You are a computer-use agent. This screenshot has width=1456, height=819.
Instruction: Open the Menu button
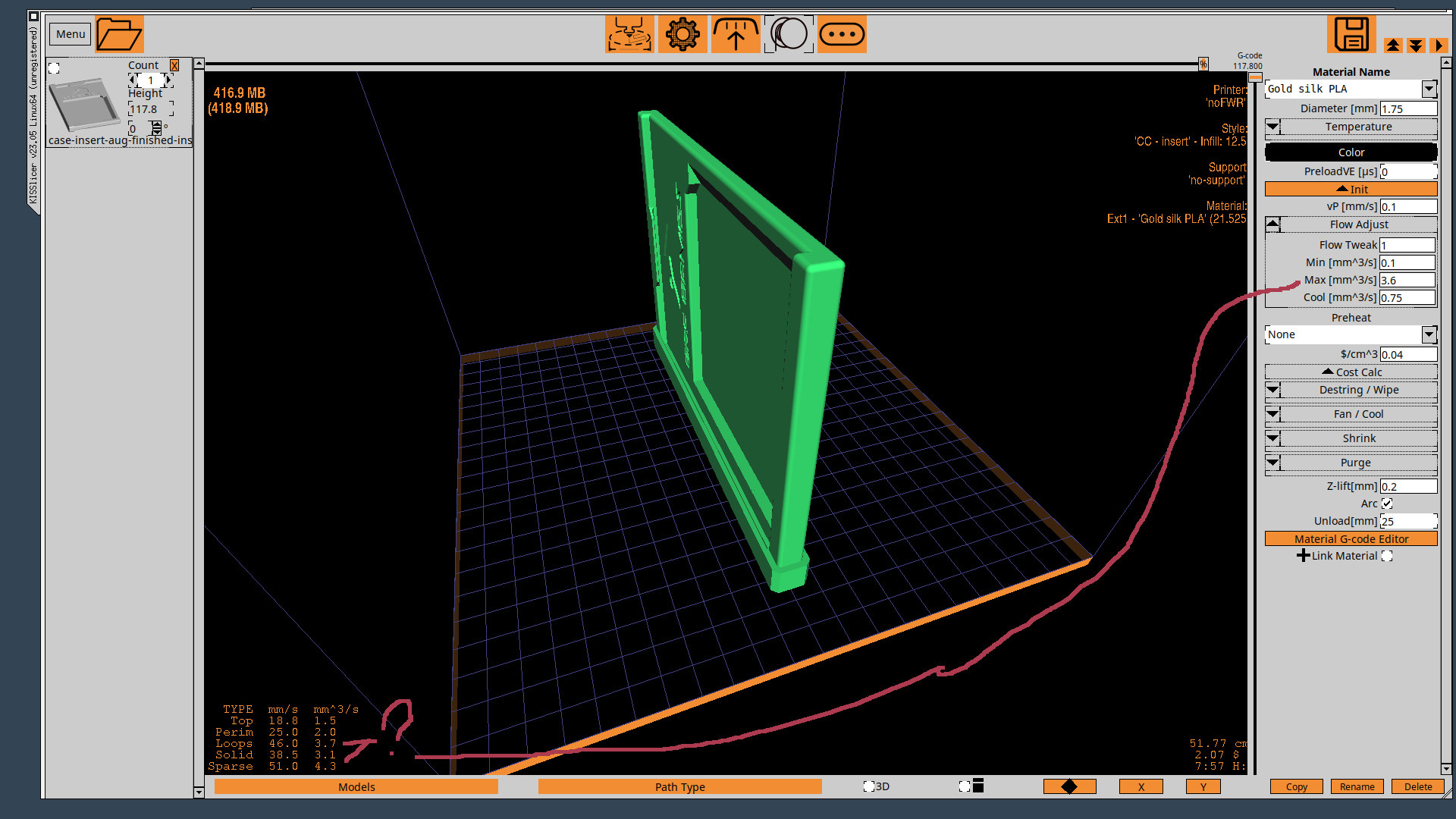pos(71,34)
